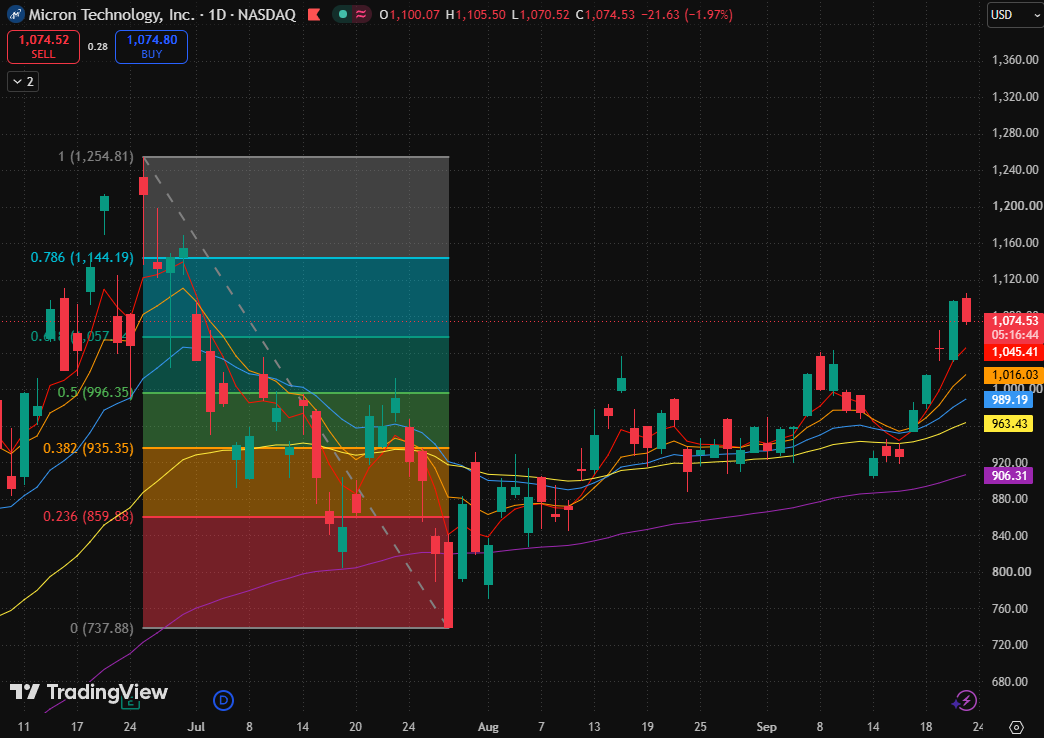The image size is (1044, 738).
Task: Click the 0.28 spread value
Action: pyautogui.click(x=97, y=47)
